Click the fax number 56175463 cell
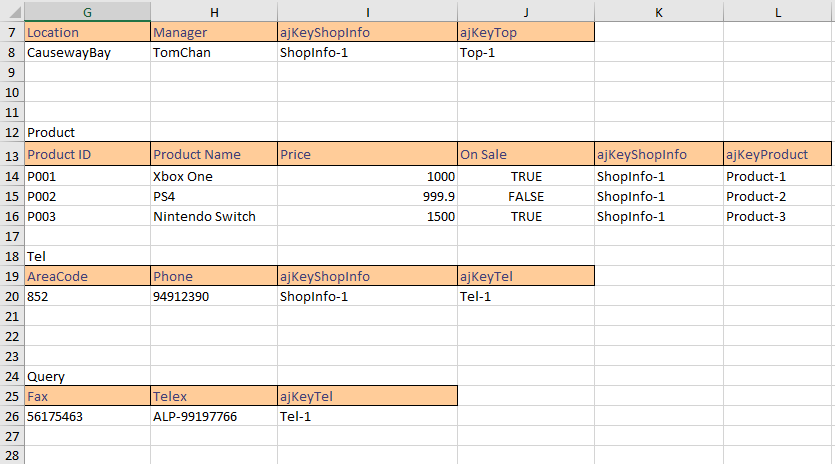 87,416
